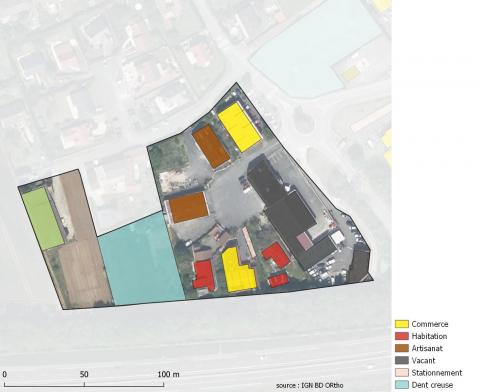
Task: Select the Artisanat legend label
Action: point(427,348)
